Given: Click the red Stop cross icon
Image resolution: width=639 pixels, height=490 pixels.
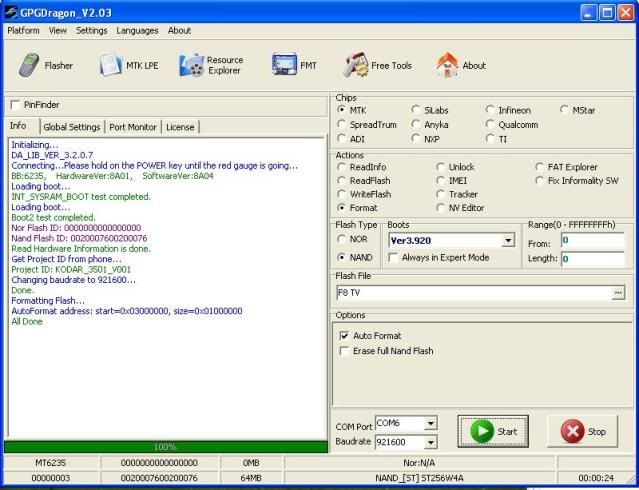Looking at the screenshot, I should [x=572, y=431].
